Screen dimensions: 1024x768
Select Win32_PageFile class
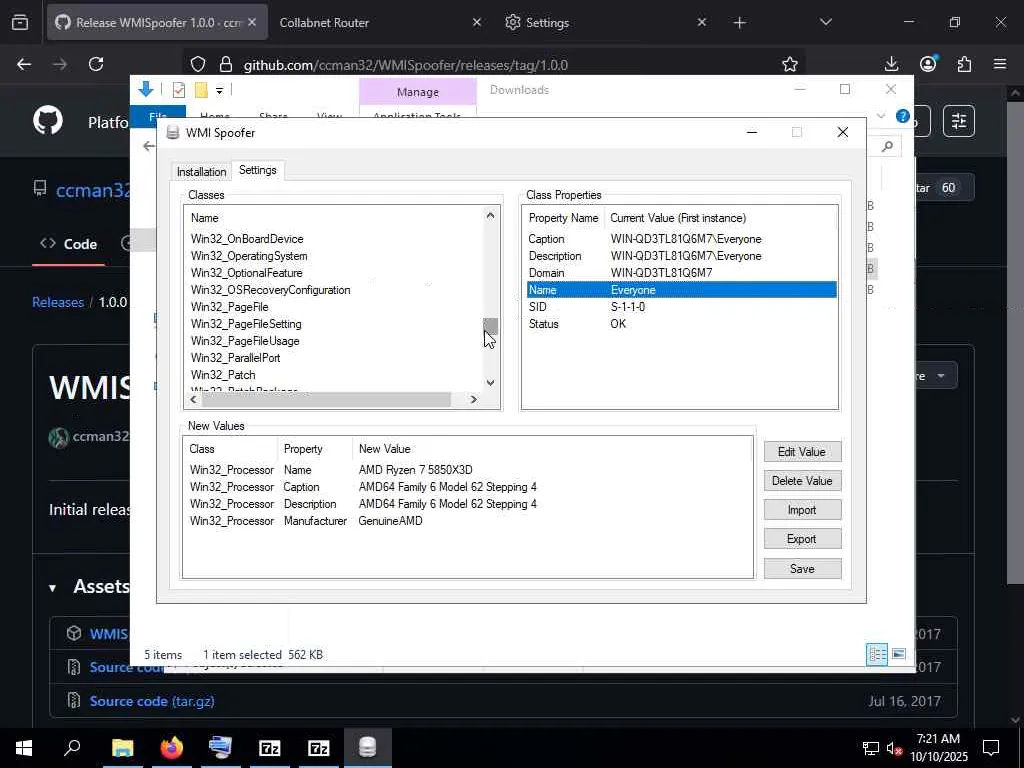coord(229,307)
